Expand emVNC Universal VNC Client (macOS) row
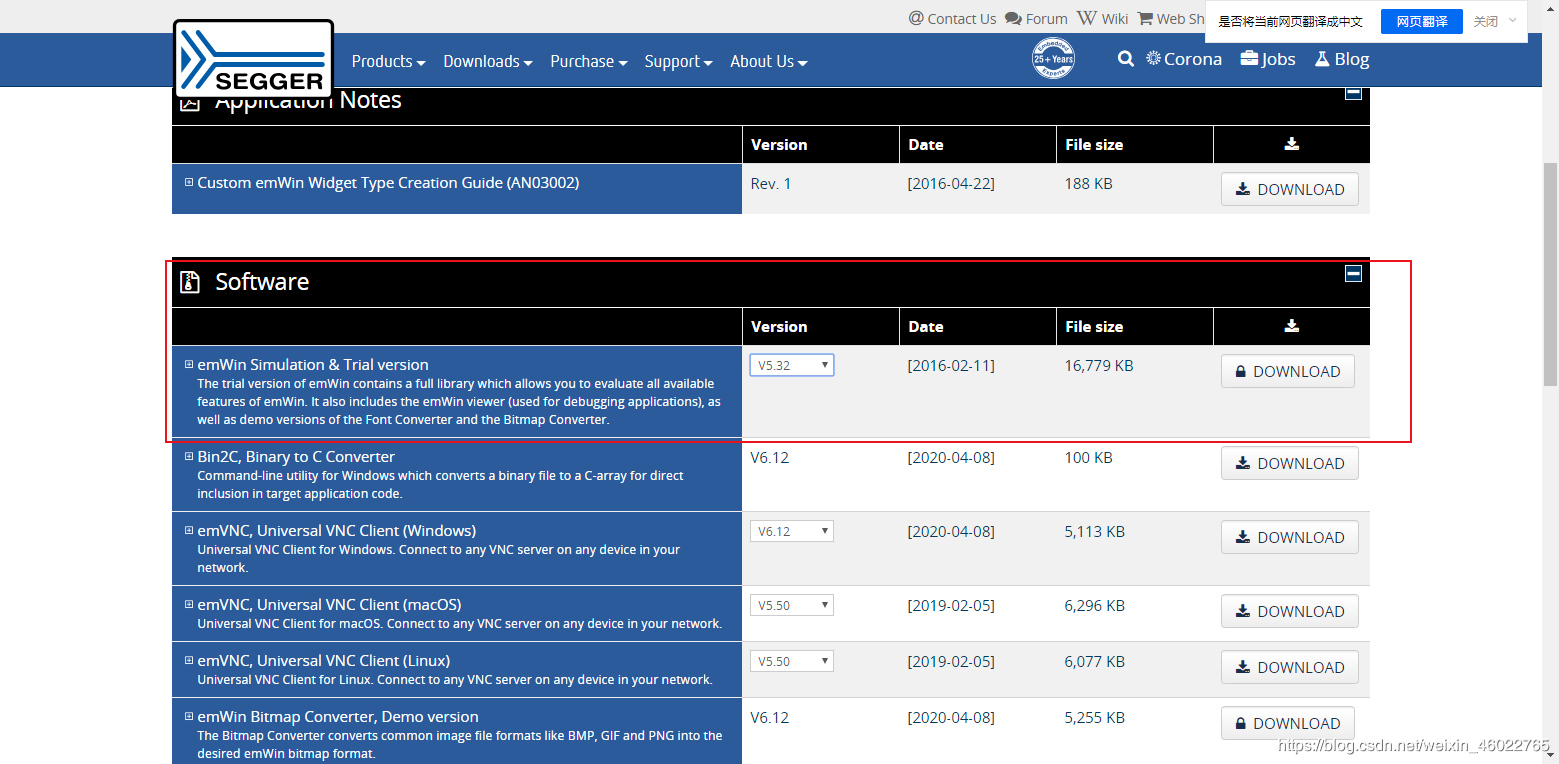Viewport: 1559px width, 764px height. tap(189, 605)
